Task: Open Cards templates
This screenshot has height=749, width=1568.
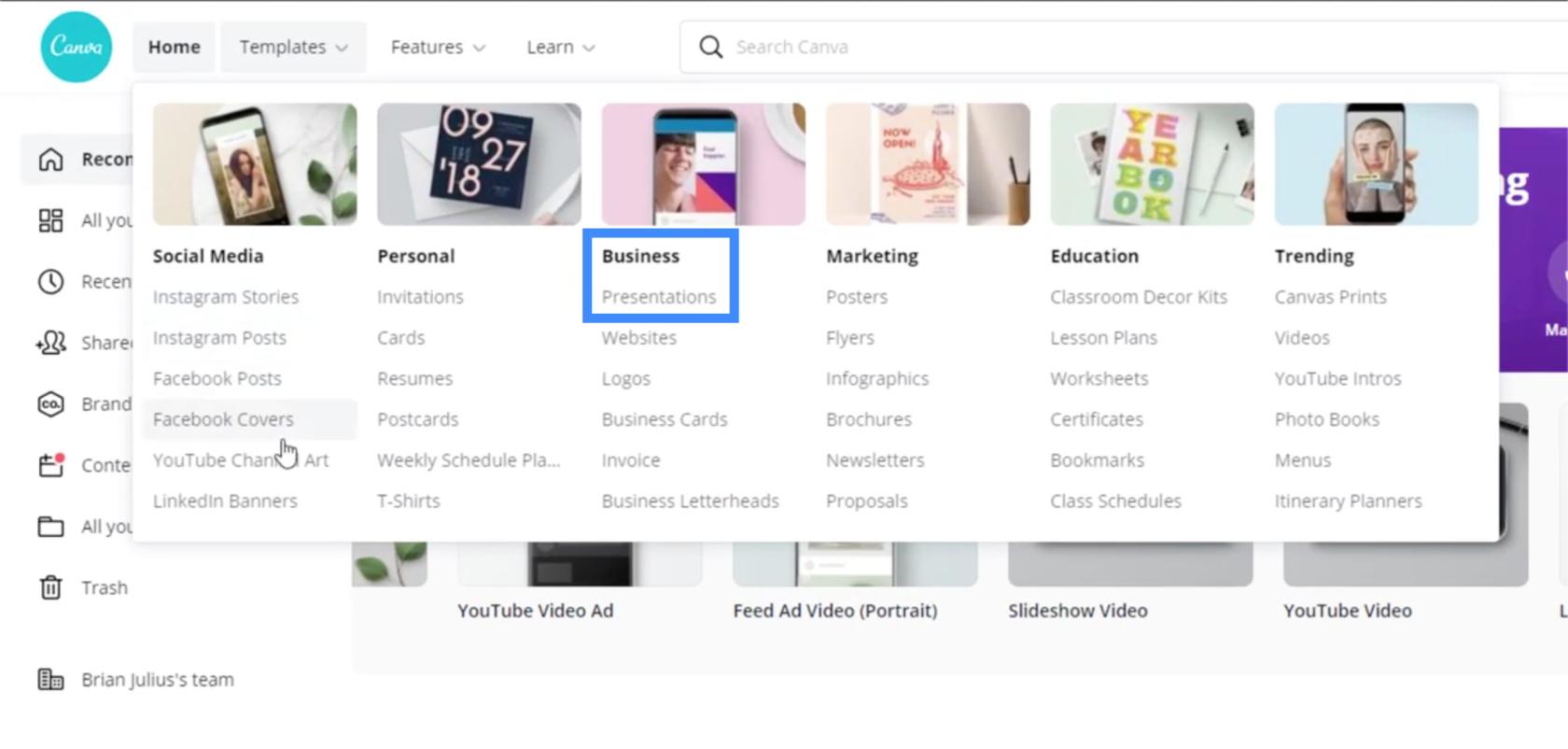Action: [400, 338]
